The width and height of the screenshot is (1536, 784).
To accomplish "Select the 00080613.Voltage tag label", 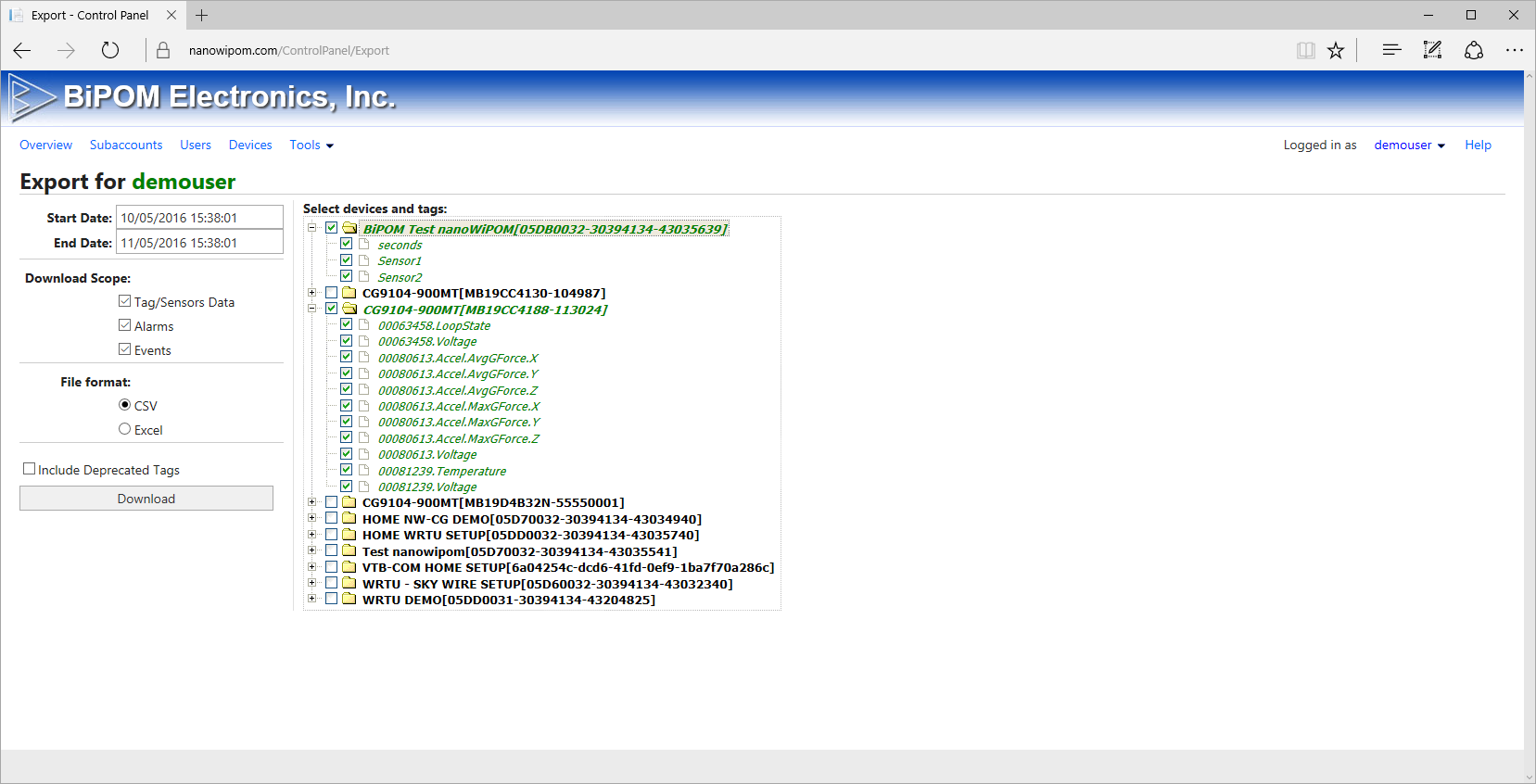I will (427, 455).
